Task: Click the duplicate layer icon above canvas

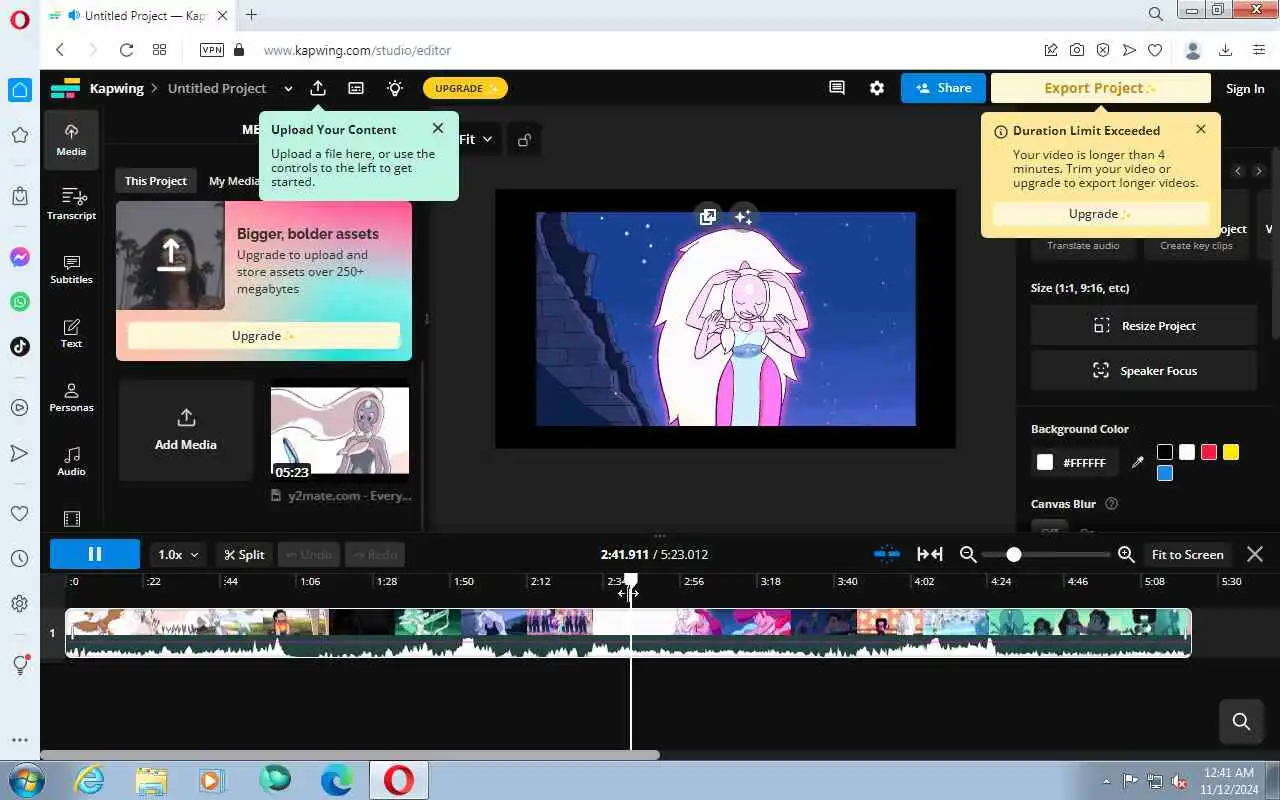Action: 708,216
